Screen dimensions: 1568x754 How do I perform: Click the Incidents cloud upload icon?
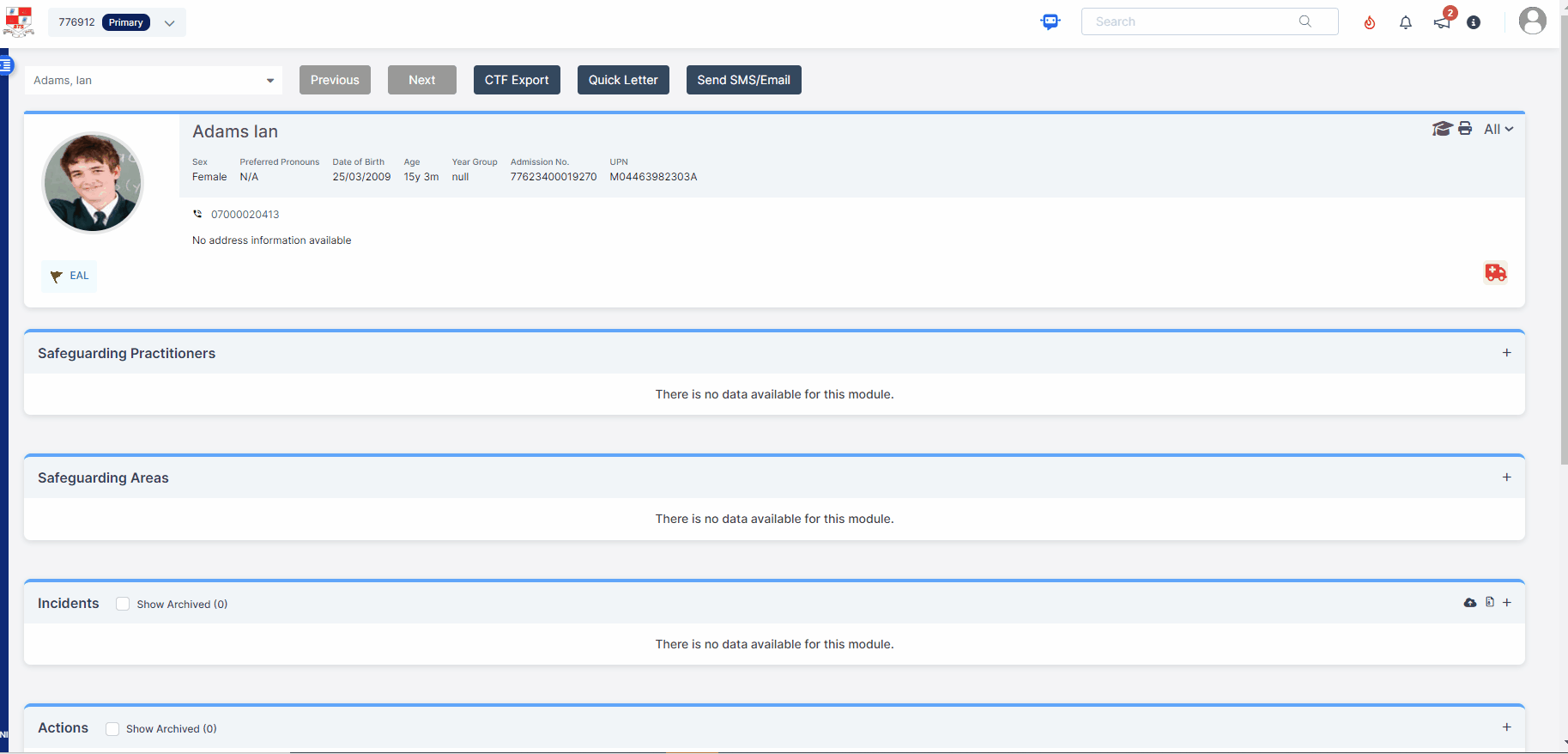pos(1470,603)
